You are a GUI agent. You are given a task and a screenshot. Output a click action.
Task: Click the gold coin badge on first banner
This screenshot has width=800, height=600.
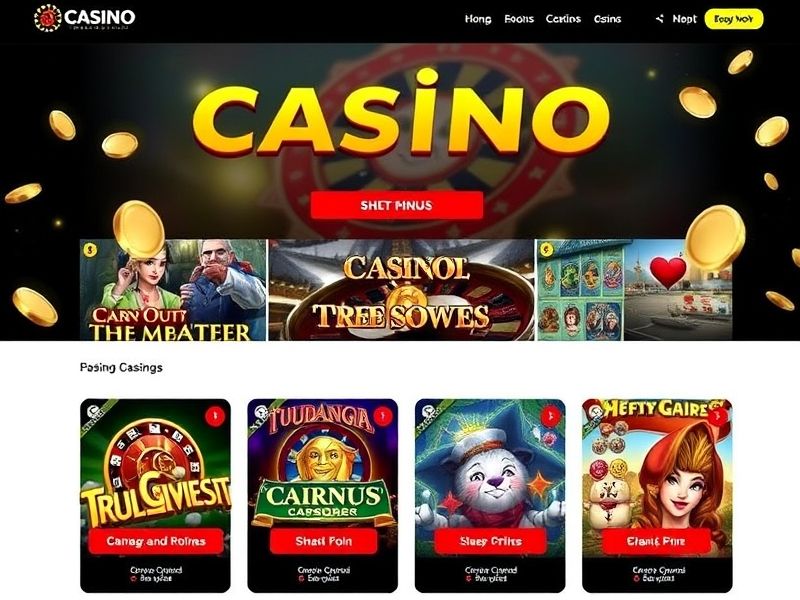[90, 250]
